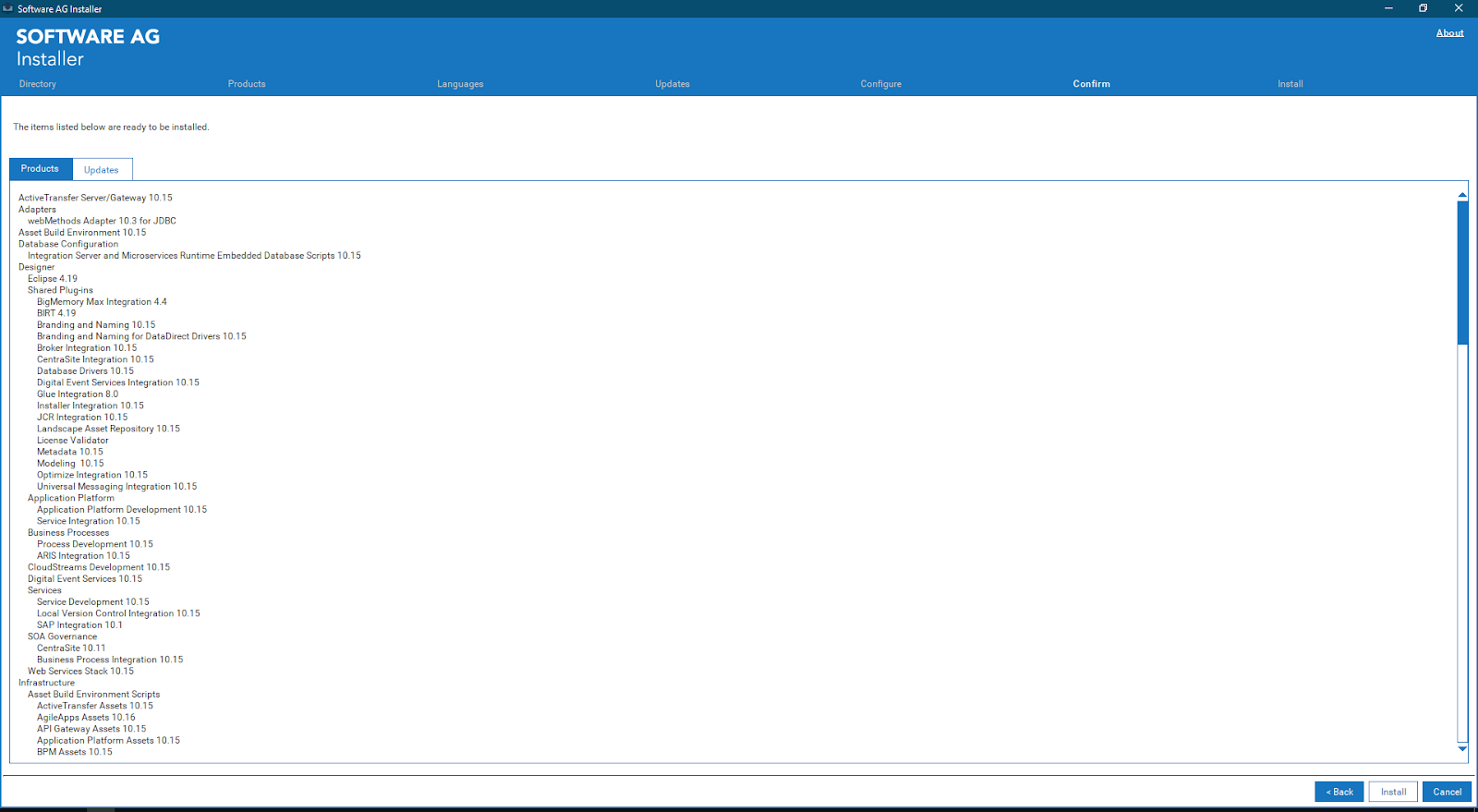Select the Designer entry

(36, 267)
